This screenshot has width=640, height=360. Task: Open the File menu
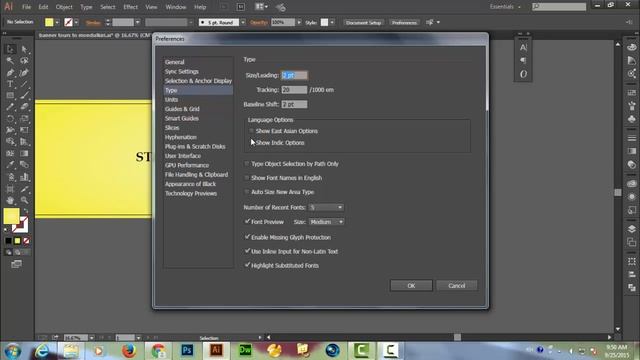point(26,7)
